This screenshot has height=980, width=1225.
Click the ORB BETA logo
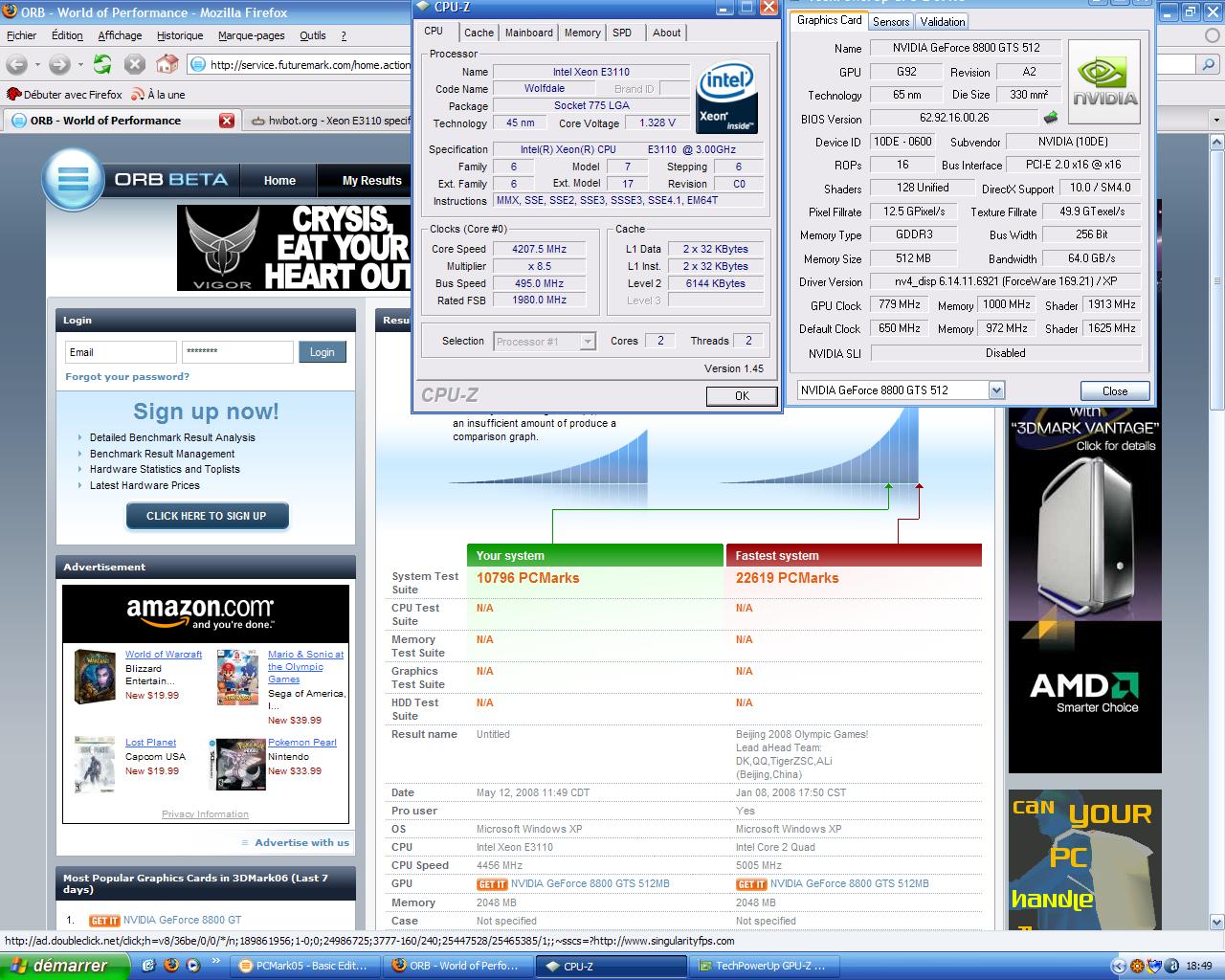click(x=136, y=180)
